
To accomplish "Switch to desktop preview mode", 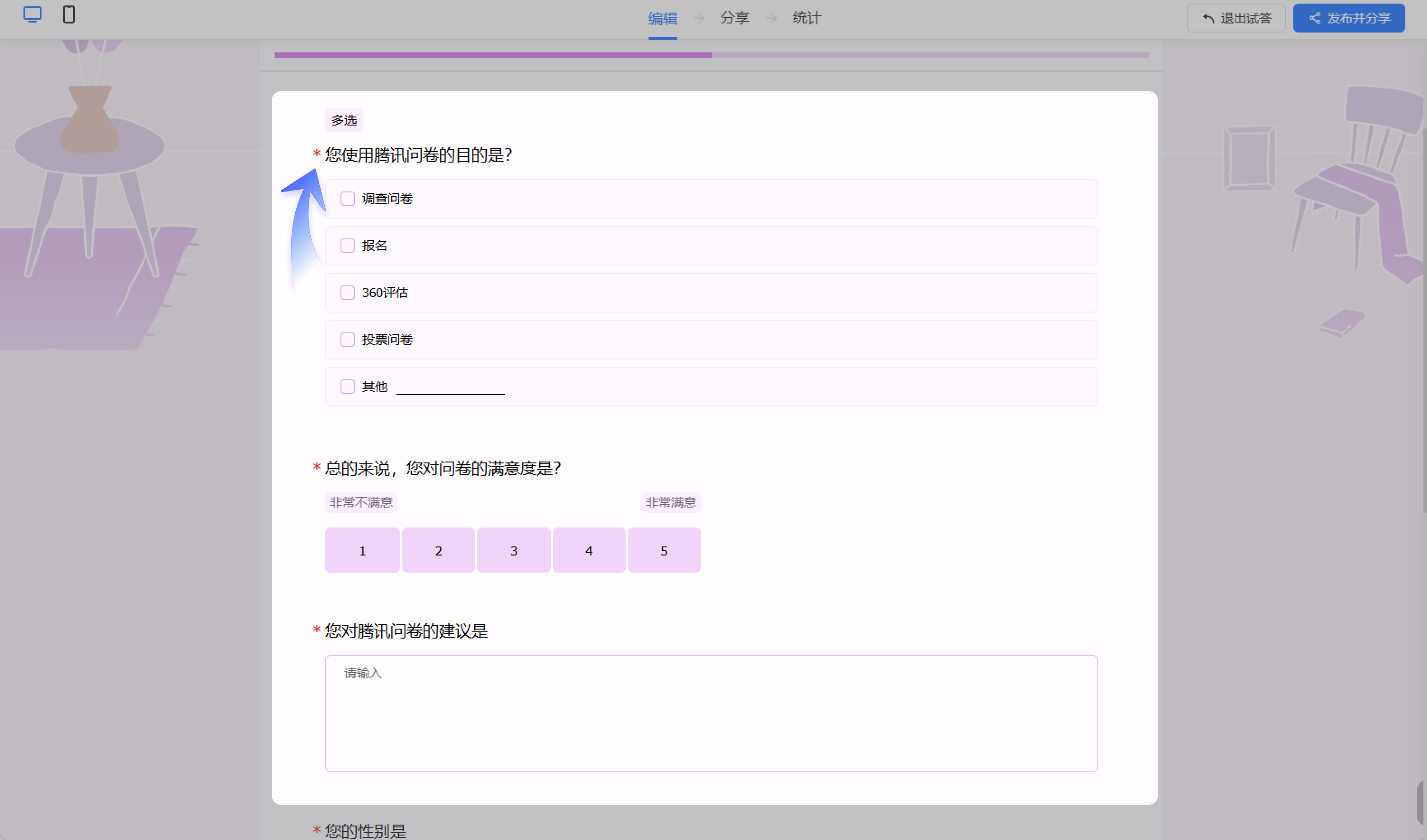I will click(x=32, y=15).
